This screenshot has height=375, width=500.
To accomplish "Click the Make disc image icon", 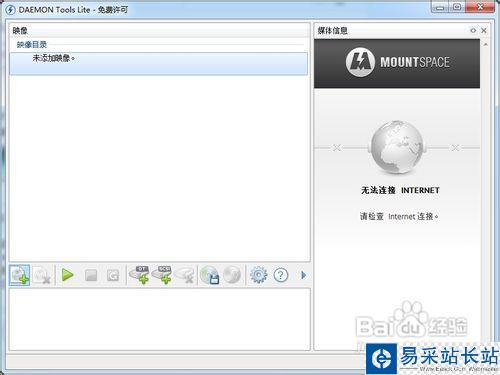I will 210,275.
